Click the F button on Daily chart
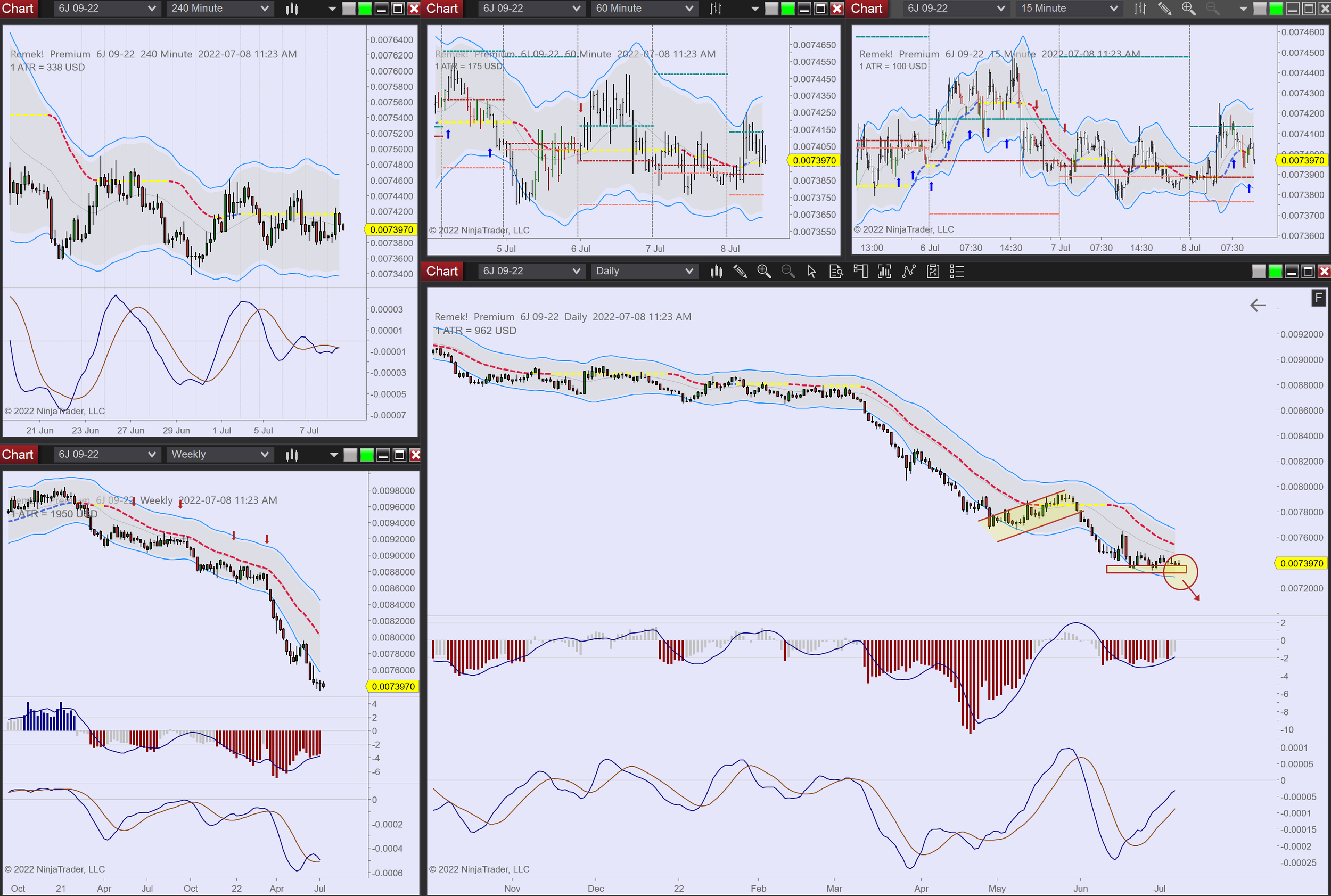 click(1318, 298)
